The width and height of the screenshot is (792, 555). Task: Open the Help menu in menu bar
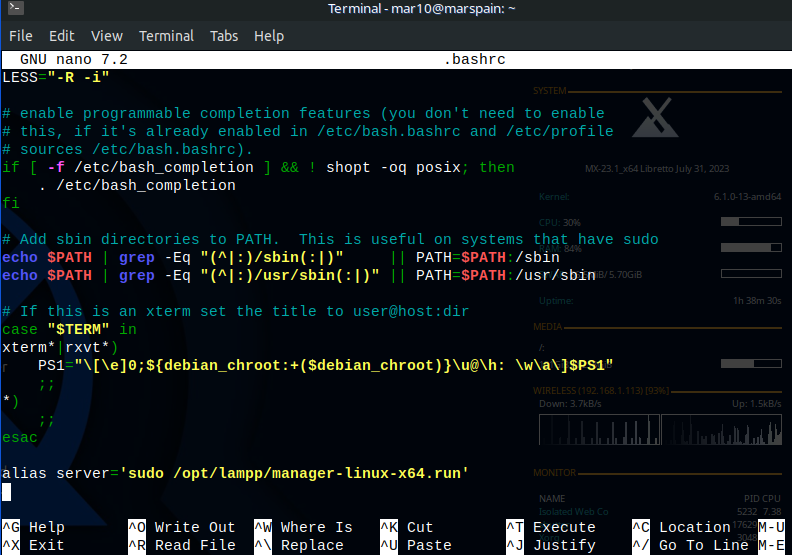pos(269,35)
